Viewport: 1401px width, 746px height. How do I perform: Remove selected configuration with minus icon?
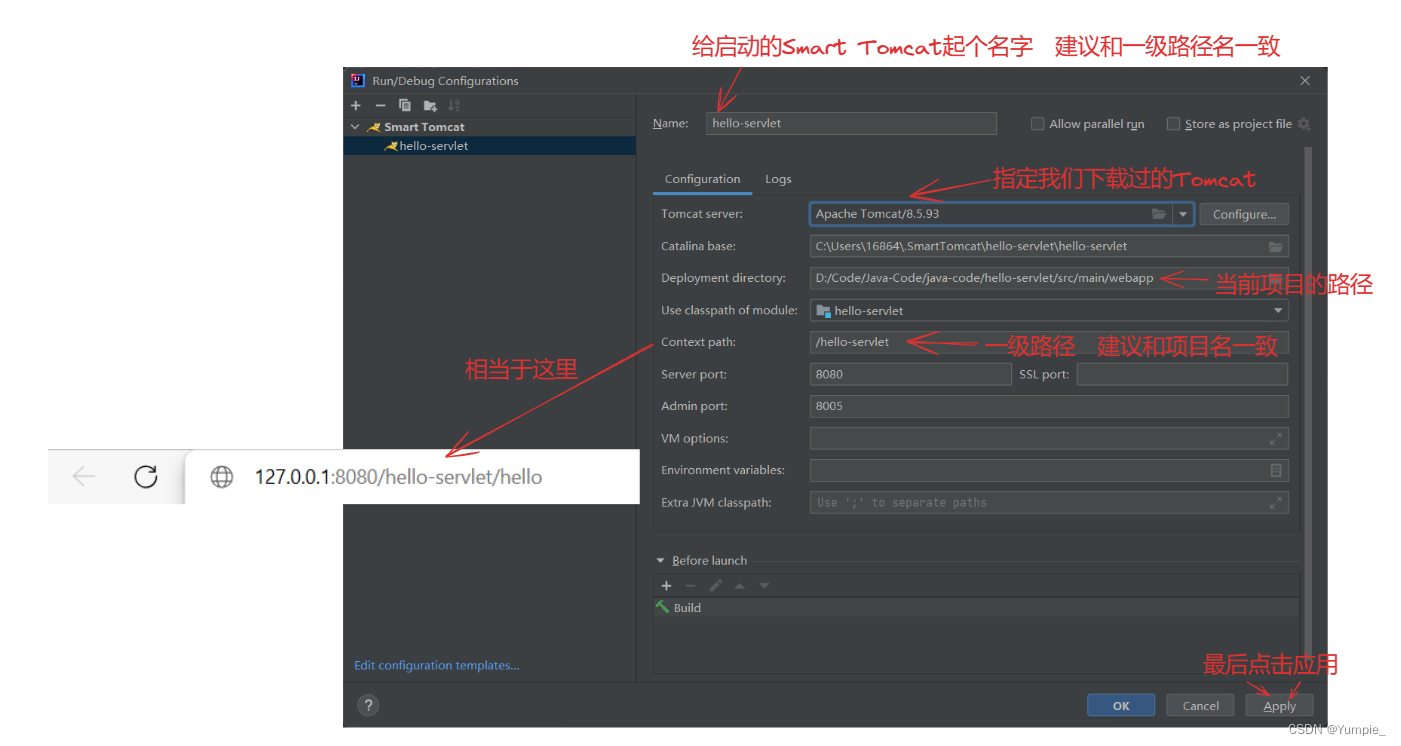click(x=380, y=105)
